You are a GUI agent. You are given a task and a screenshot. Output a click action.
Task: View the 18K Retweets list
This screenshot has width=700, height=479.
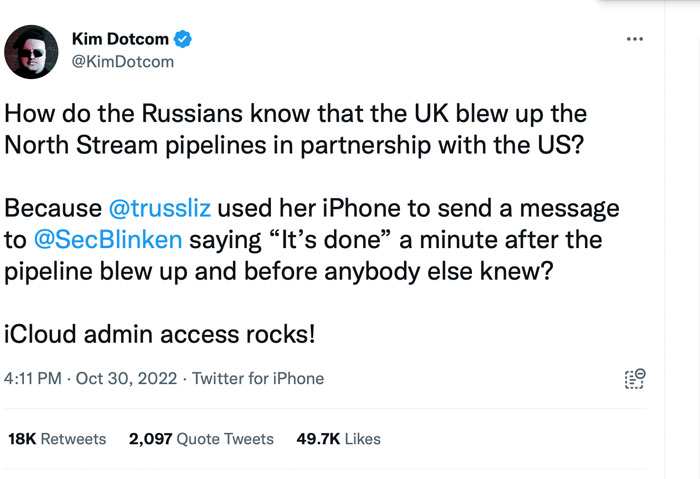pos(57,438)
